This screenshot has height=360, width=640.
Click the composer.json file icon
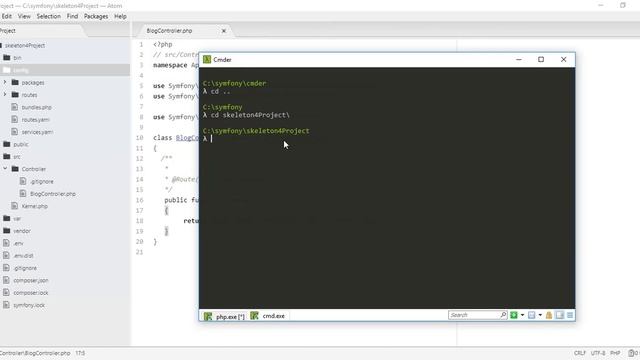6,280
